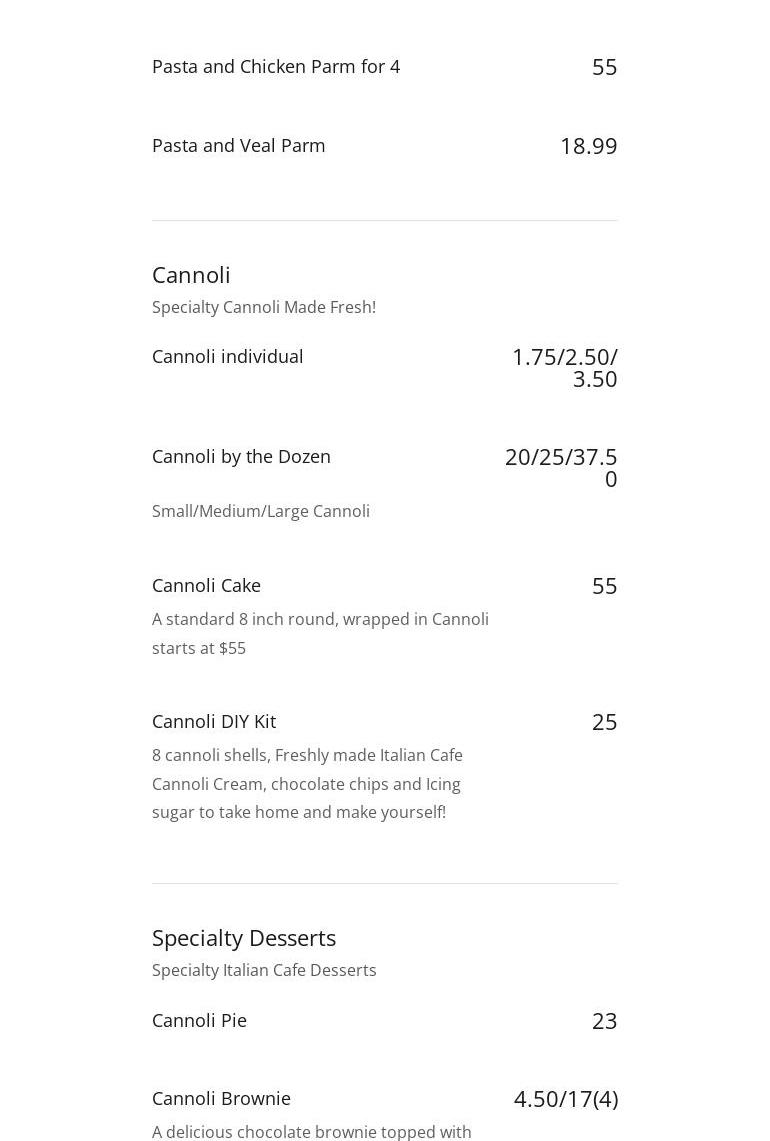Click the Specialty Cannoli Made Fresh subtitle
This screenshot has width=770, height=1141.
coord(263,307)
